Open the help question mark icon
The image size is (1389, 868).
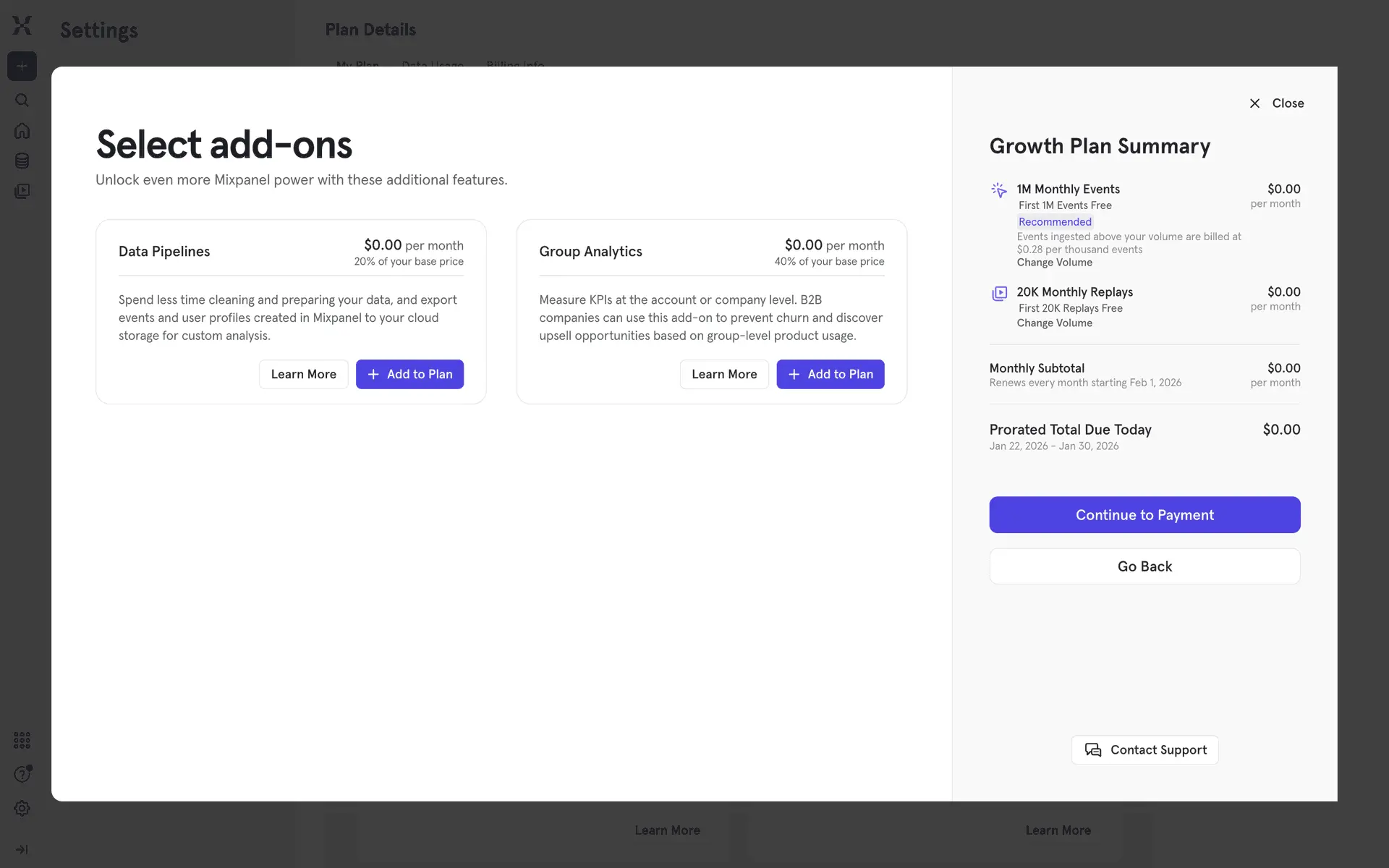pos(22,774)
